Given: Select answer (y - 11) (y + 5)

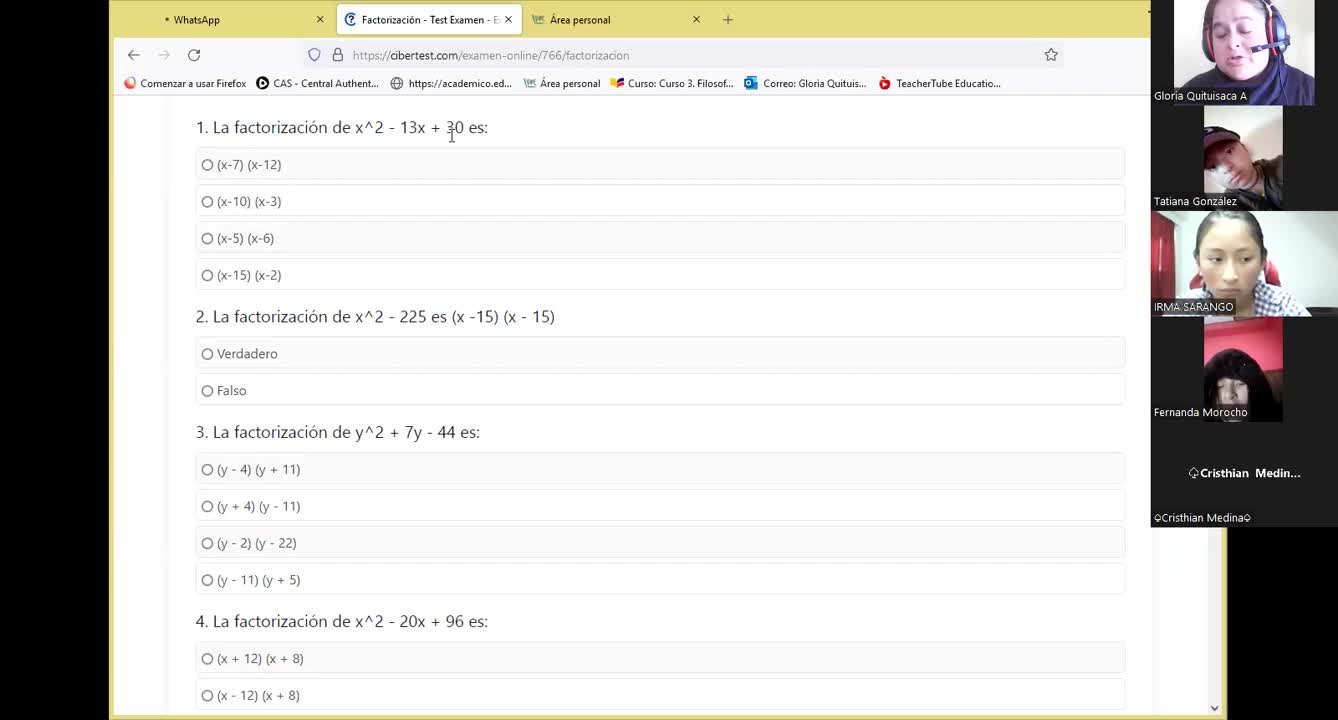Looking at the screenshot, I should point(660,580).
